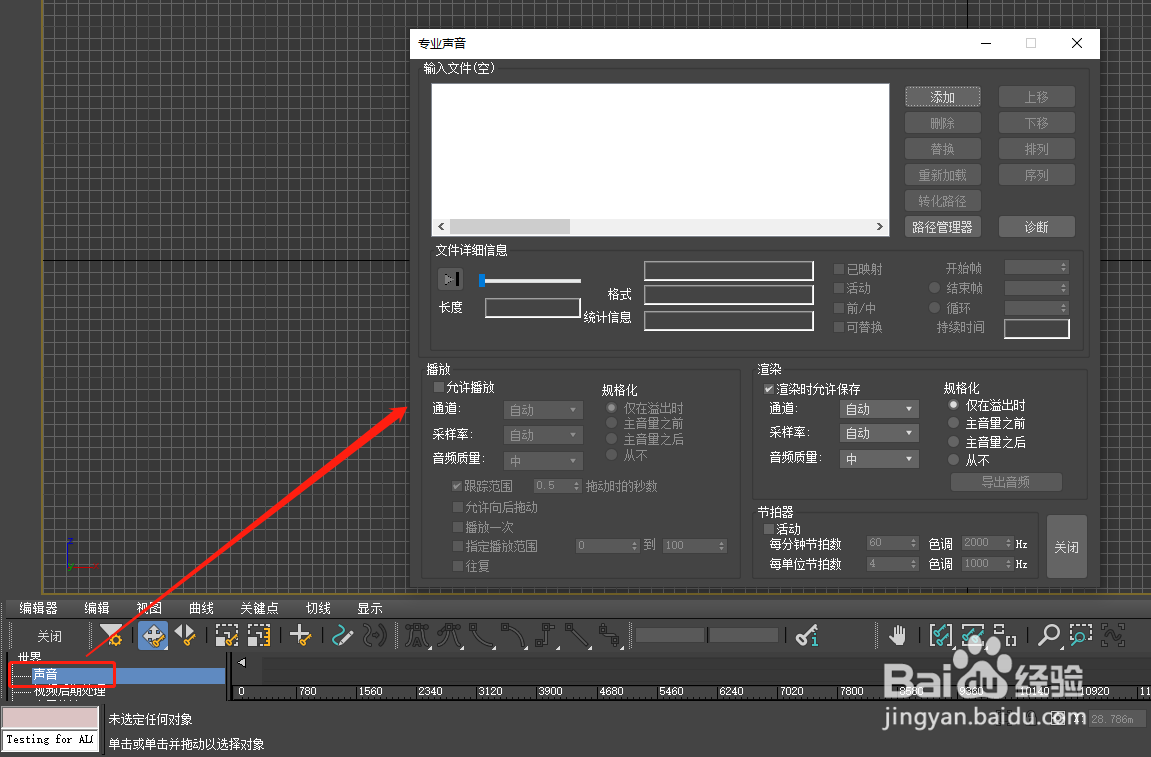Screen dimensions: 1151x757
Task: Open the 切线 menu
Action: pyautogui.click(x=318, y=608)
